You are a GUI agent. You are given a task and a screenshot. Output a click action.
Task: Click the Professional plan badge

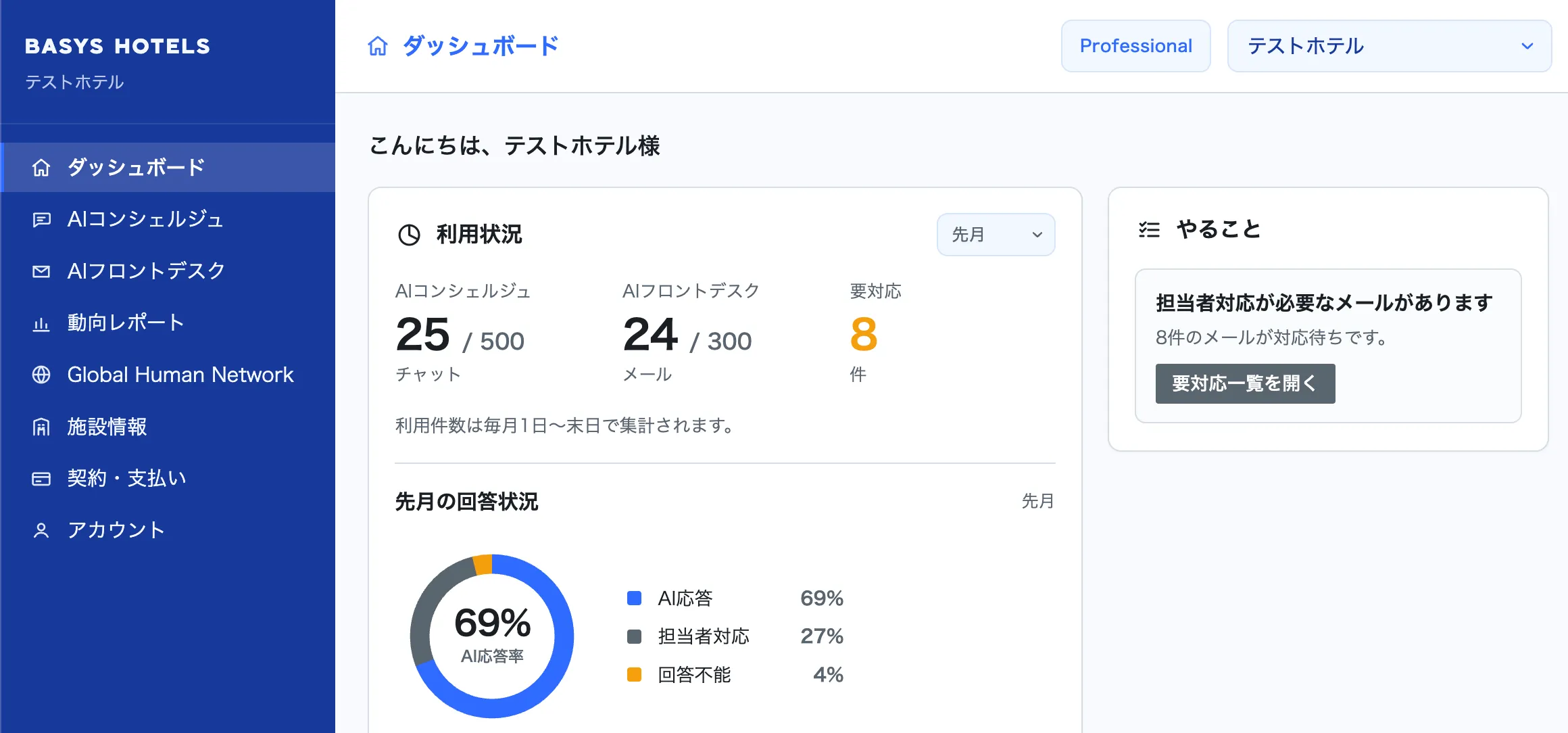coord(1135,46)
